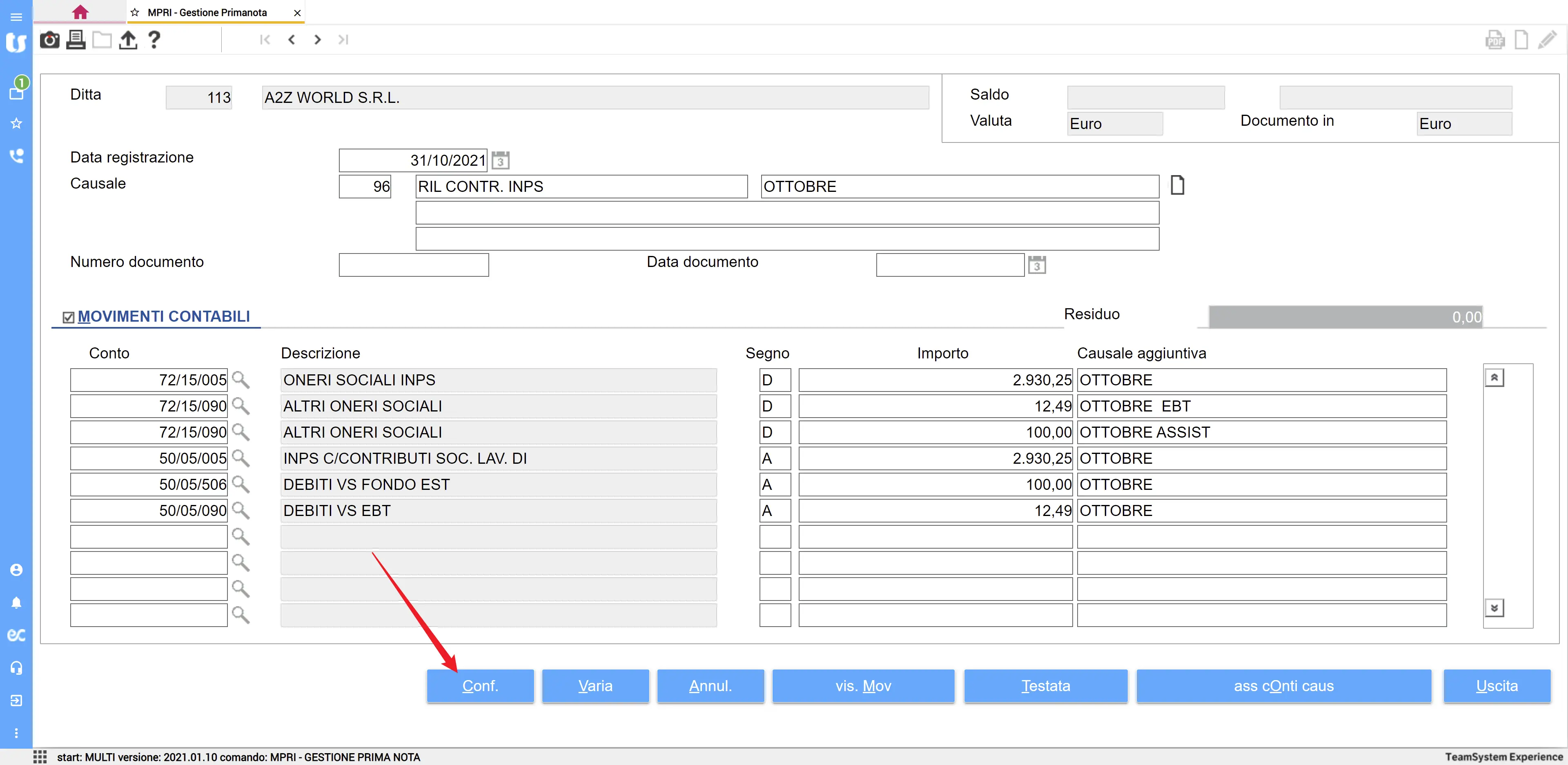Open calendar picker for Data registrazione
This screenshot has width=1568, height=765.
click(x=500, y=161)
